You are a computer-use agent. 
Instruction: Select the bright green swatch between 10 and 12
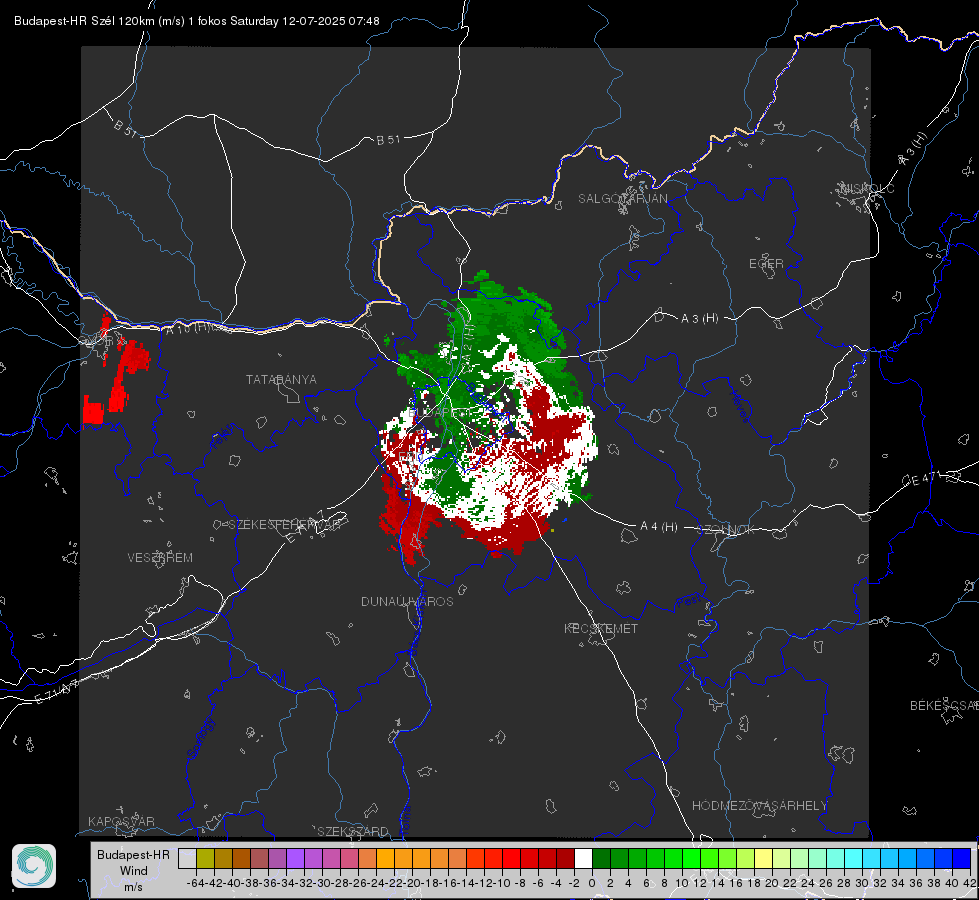[x=691, y=858]
